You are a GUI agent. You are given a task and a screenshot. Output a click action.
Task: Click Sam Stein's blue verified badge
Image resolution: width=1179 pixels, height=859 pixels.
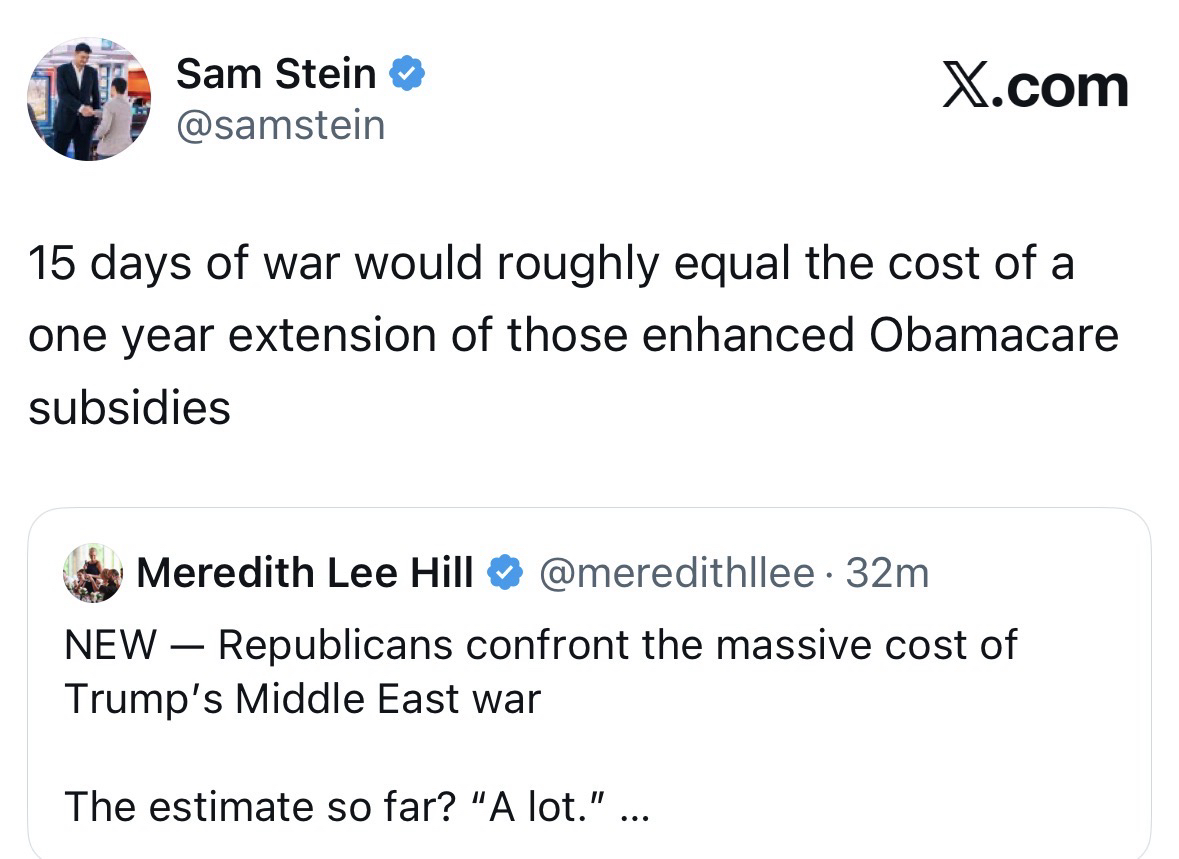pos(406,75)
